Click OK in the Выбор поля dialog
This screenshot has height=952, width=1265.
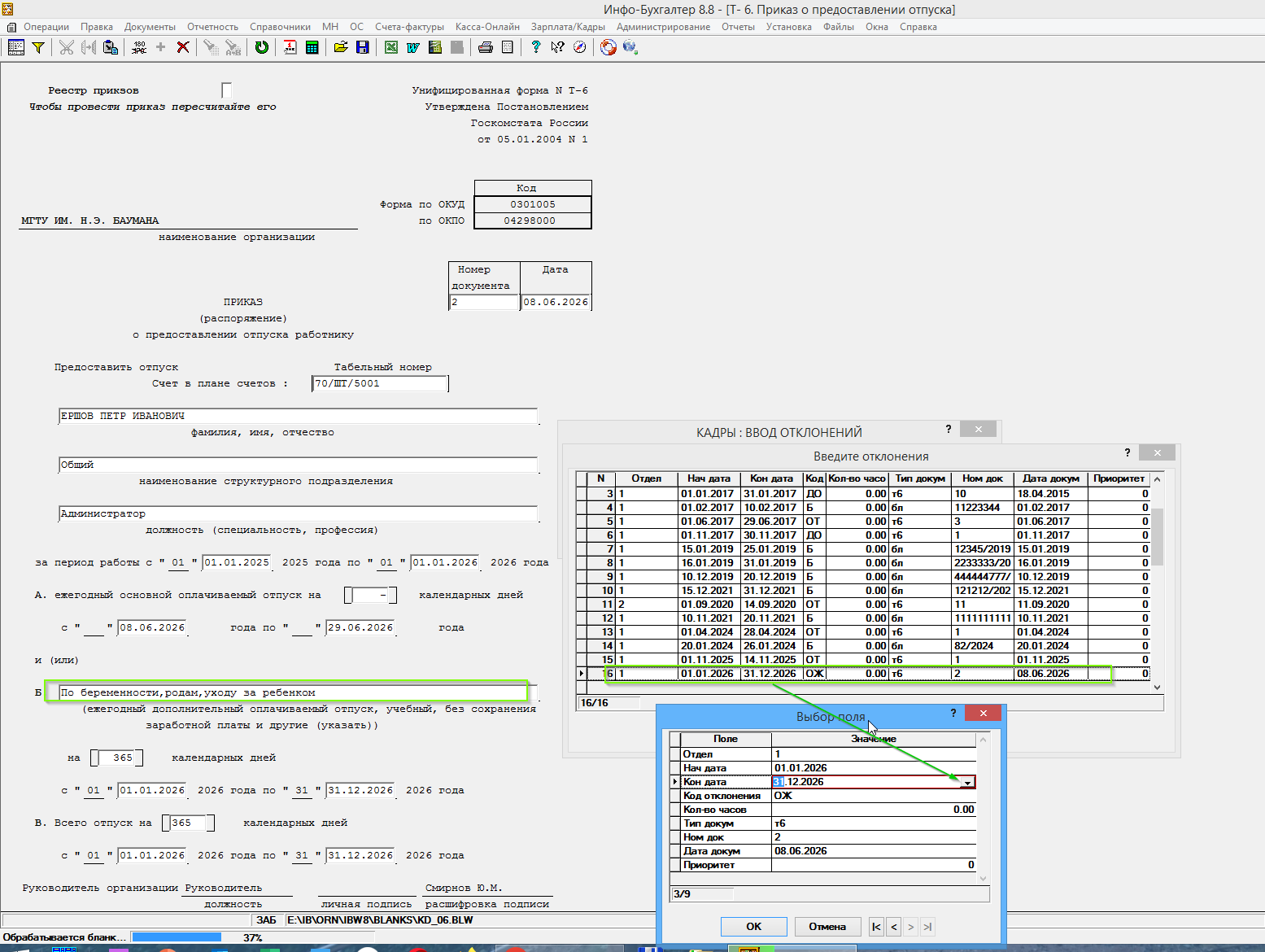click(x=754, y=927)
